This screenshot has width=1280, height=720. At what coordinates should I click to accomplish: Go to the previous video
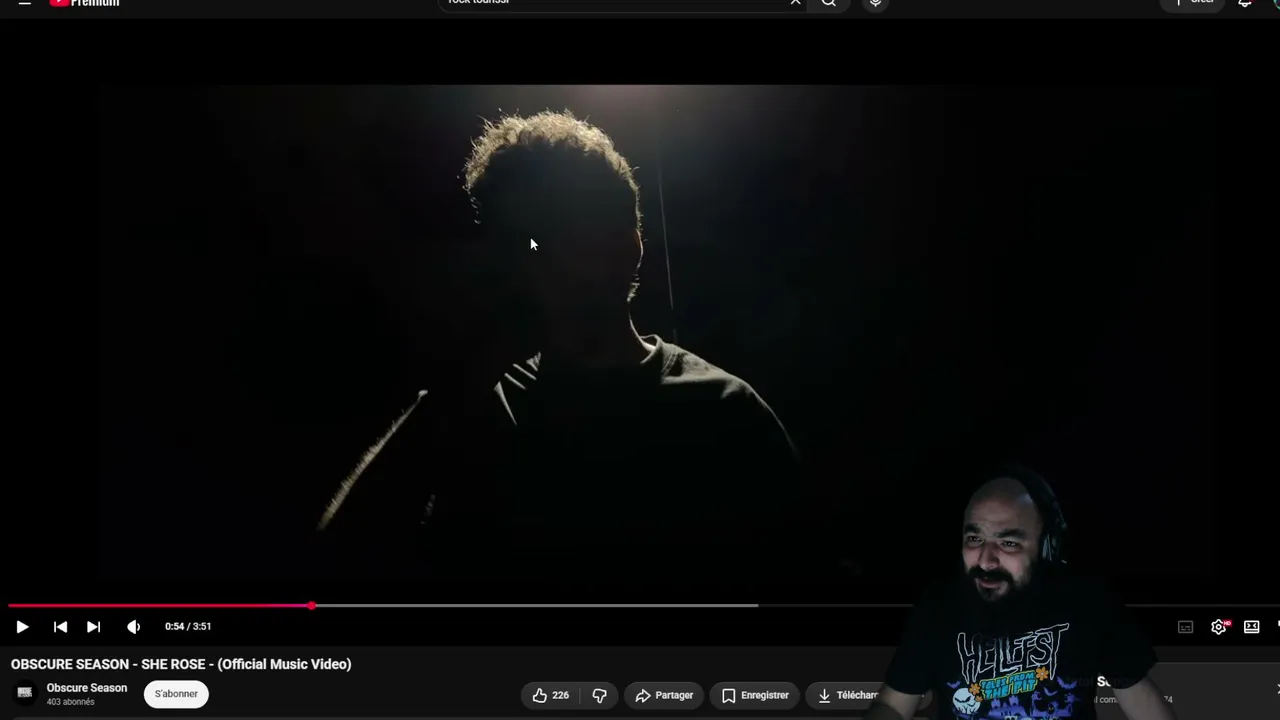(x=60, y=627)
